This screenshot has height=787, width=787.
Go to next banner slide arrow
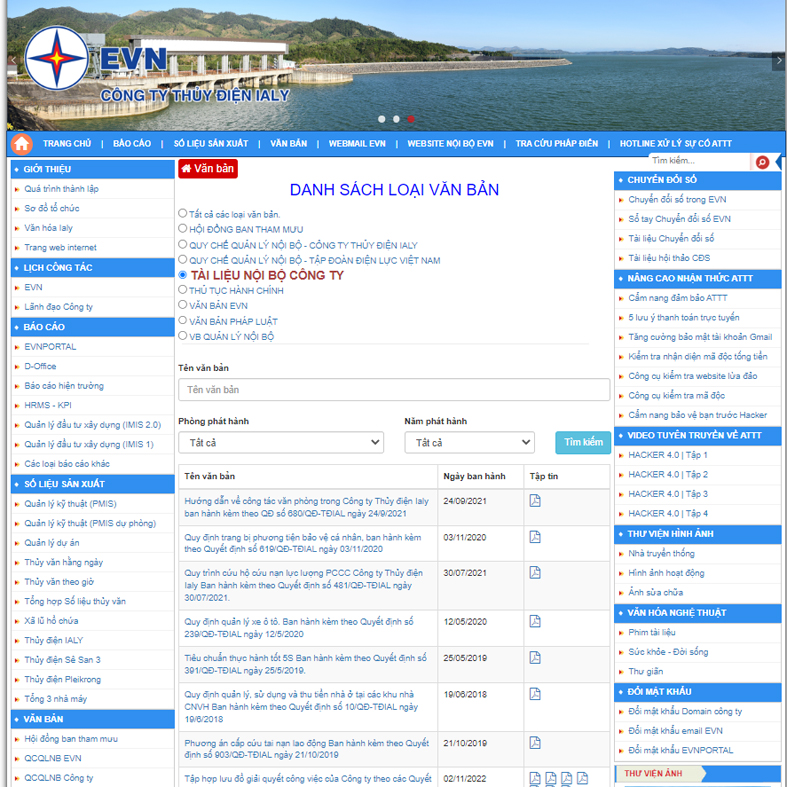778,60
